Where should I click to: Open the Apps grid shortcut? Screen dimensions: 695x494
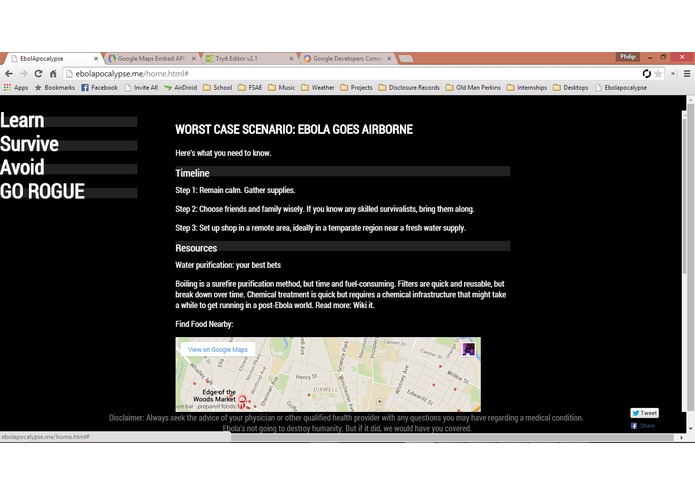[x=16, y=88]
